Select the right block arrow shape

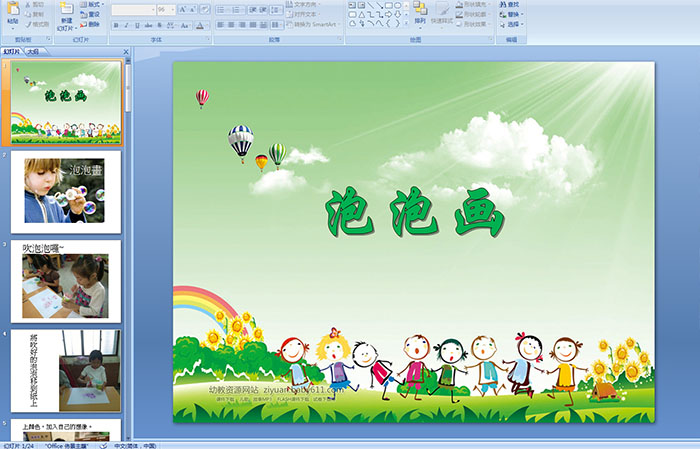[x=388, y=14]
